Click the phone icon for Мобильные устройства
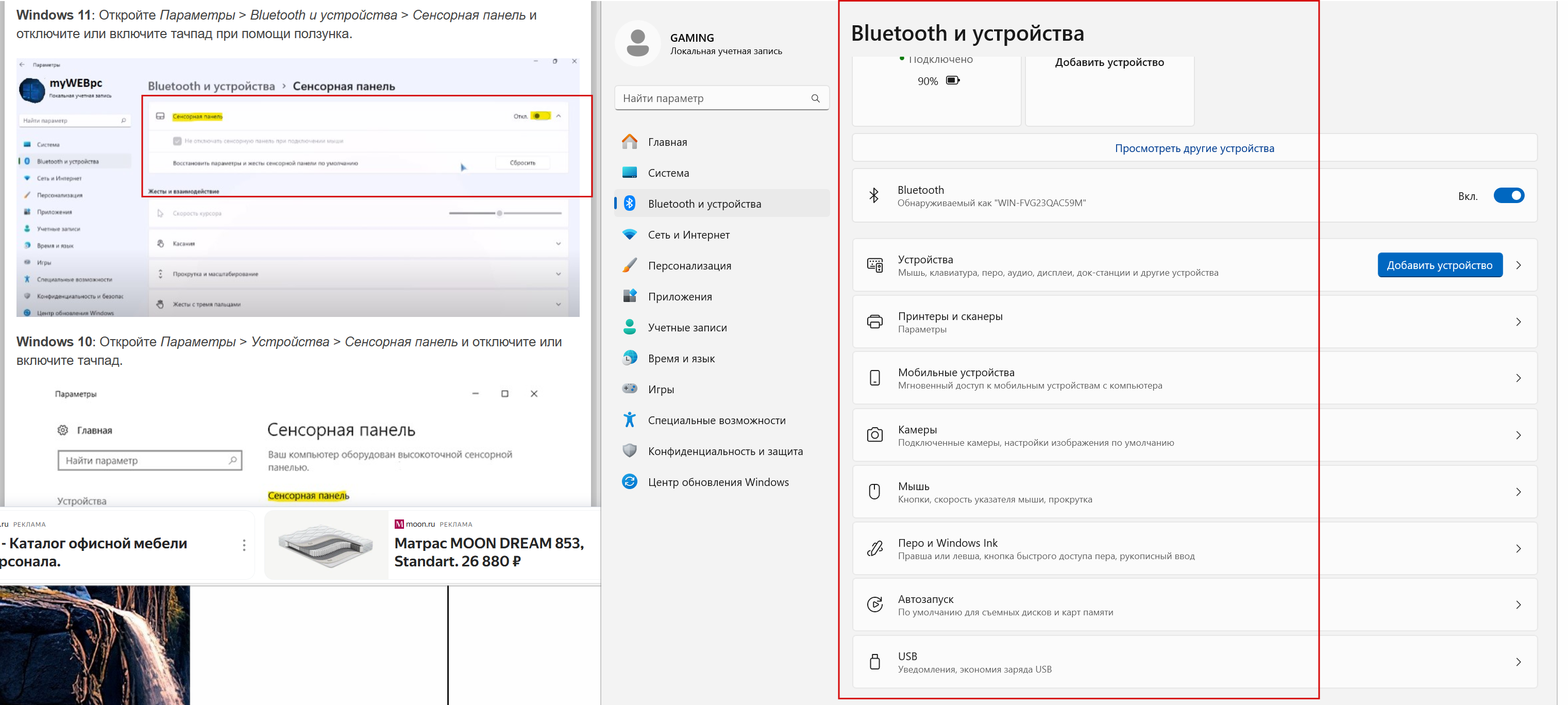 pos(875,377)
